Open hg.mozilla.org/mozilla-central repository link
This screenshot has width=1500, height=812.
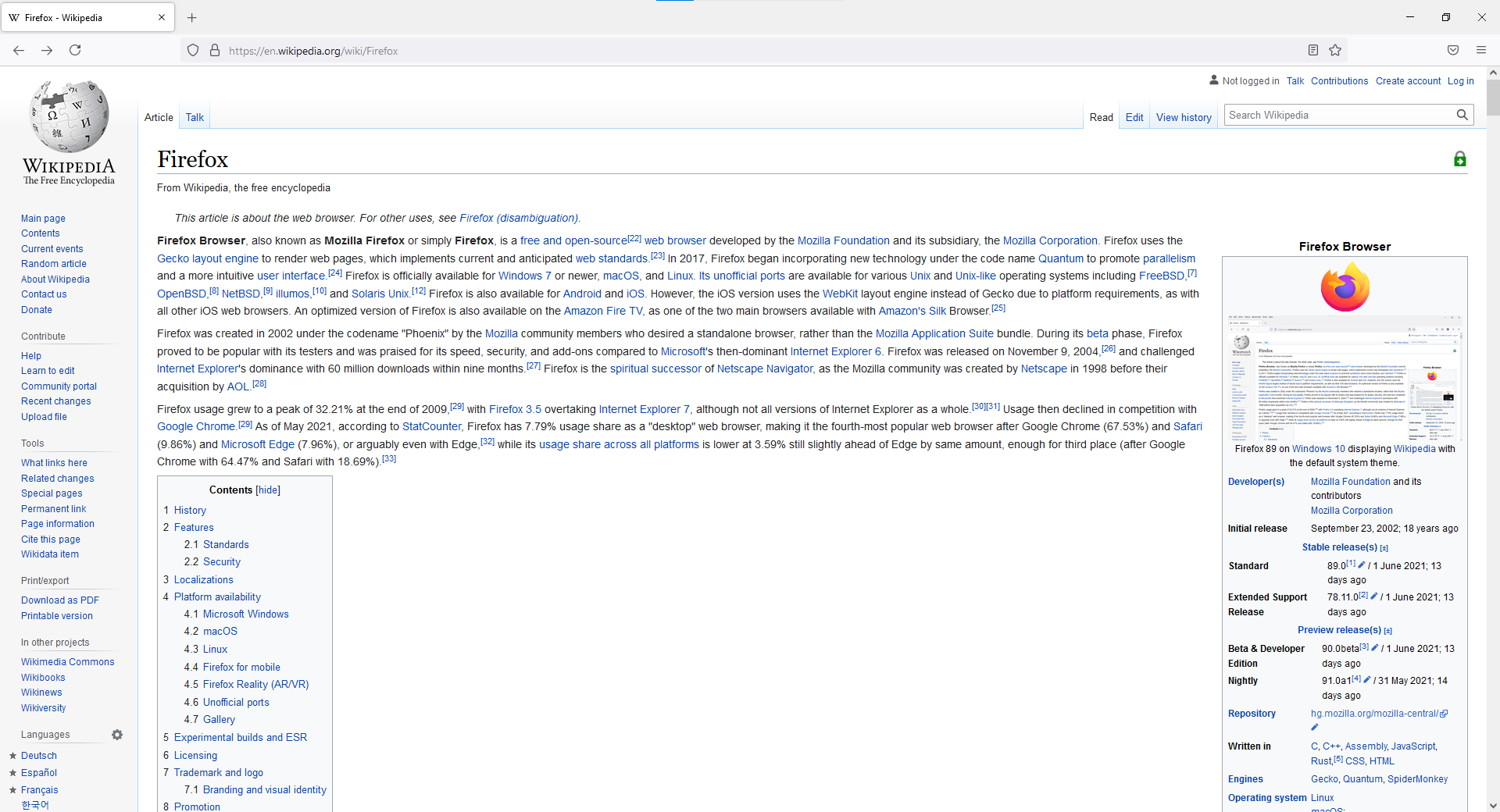click(1374, 714)
